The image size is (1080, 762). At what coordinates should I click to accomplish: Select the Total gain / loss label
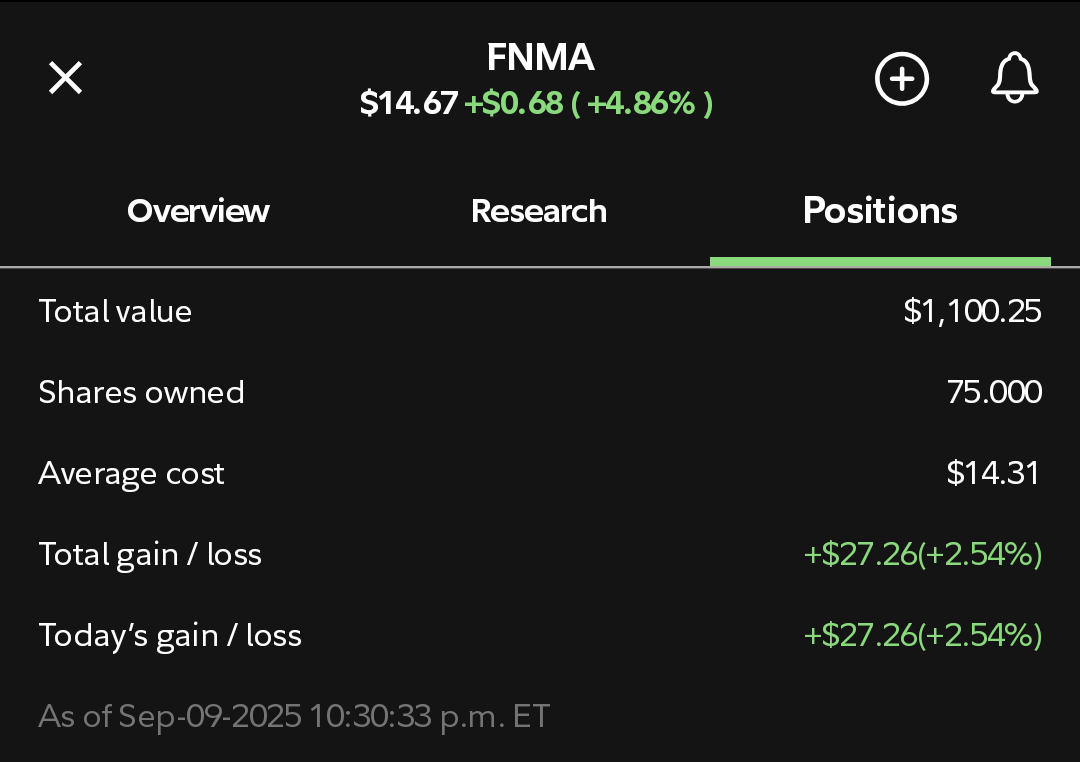coord(150,555)
